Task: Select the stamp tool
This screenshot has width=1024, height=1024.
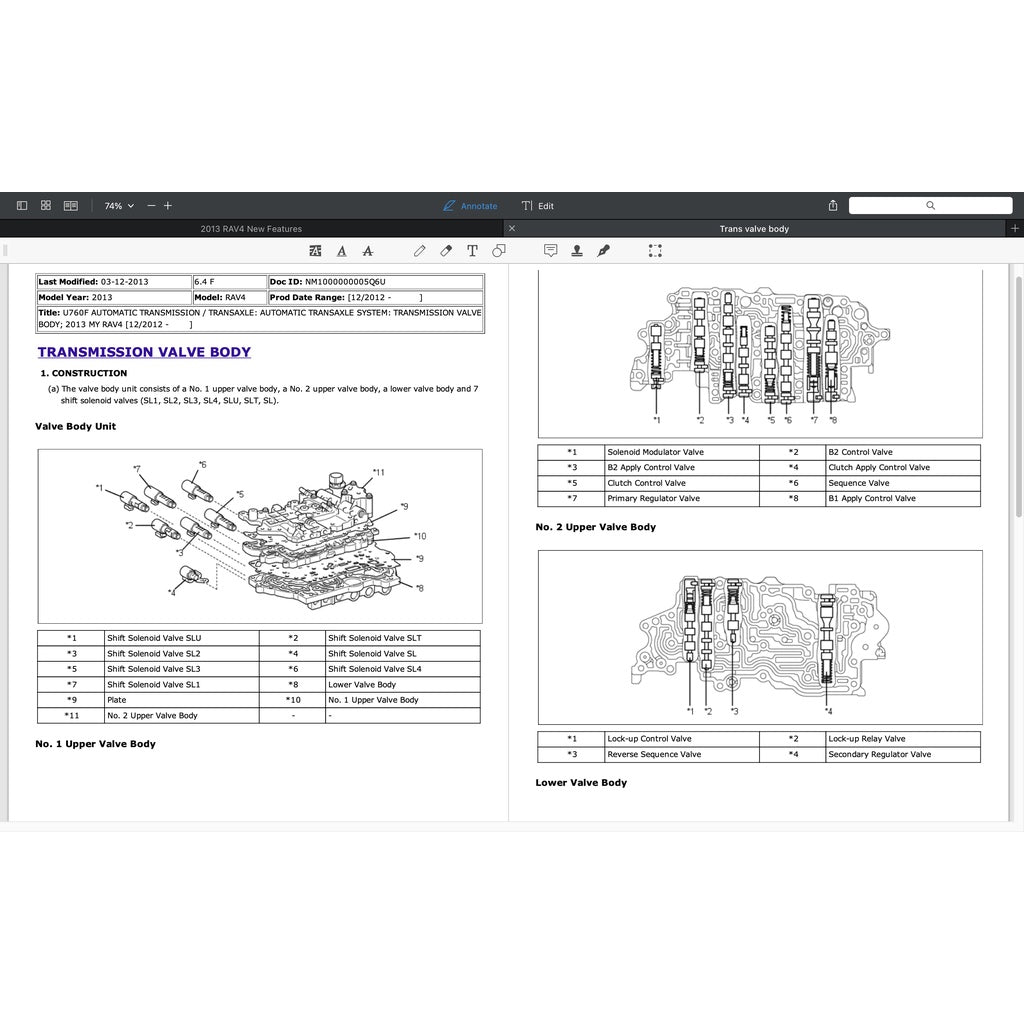Action: click(x=577, y=251)
